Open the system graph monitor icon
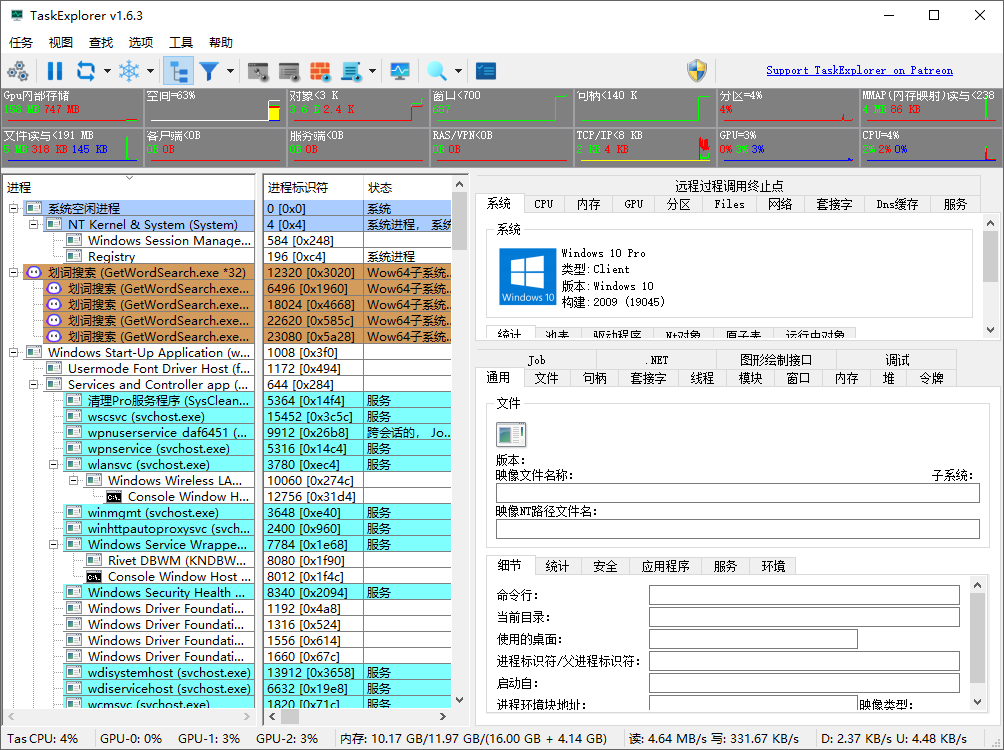Image resolution: width=1004 pixels, height=750 pixels. coord(402,71)
